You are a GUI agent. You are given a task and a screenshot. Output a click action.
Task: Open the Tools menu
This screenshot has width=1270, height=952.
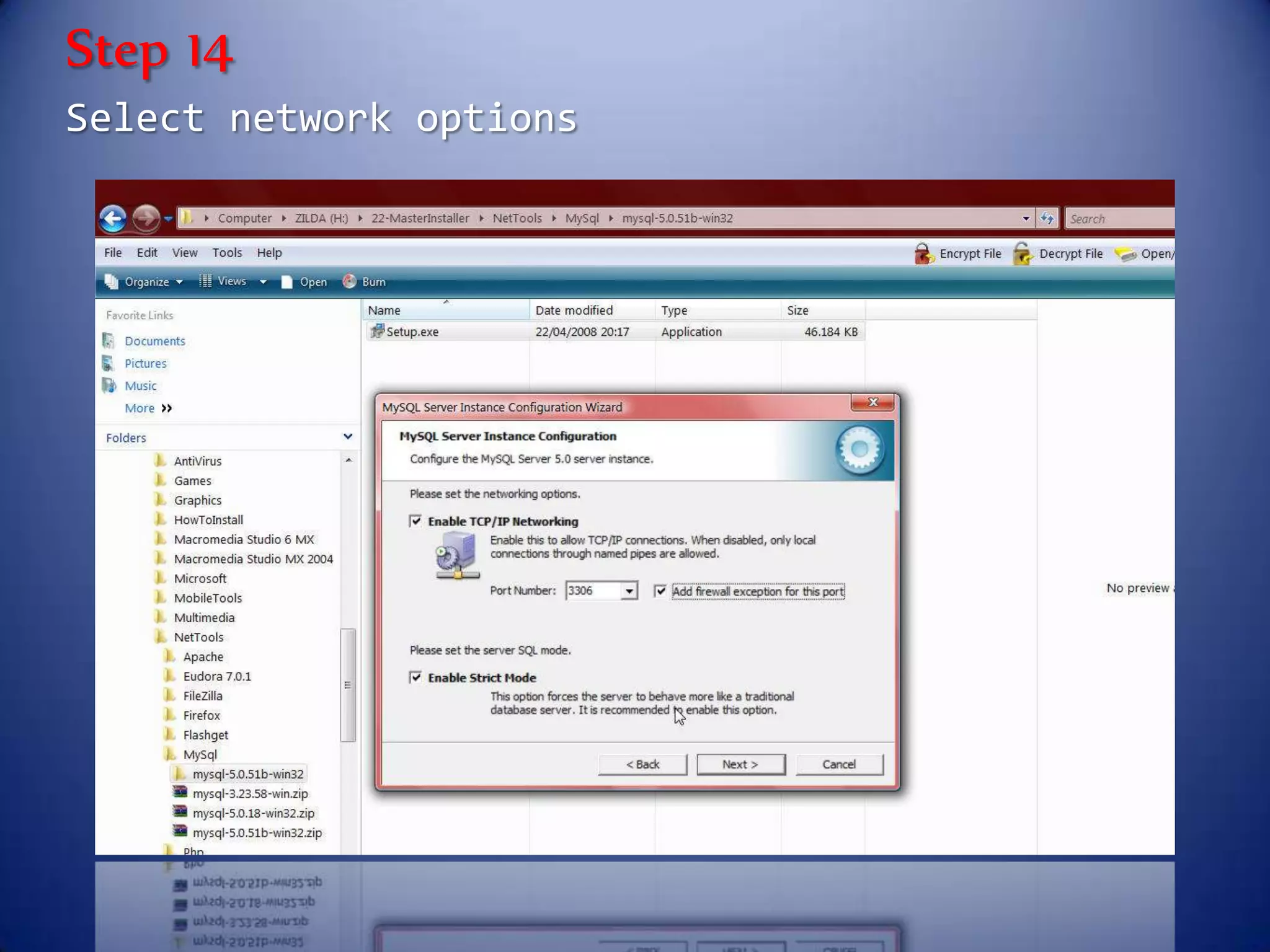click(227, 253)
